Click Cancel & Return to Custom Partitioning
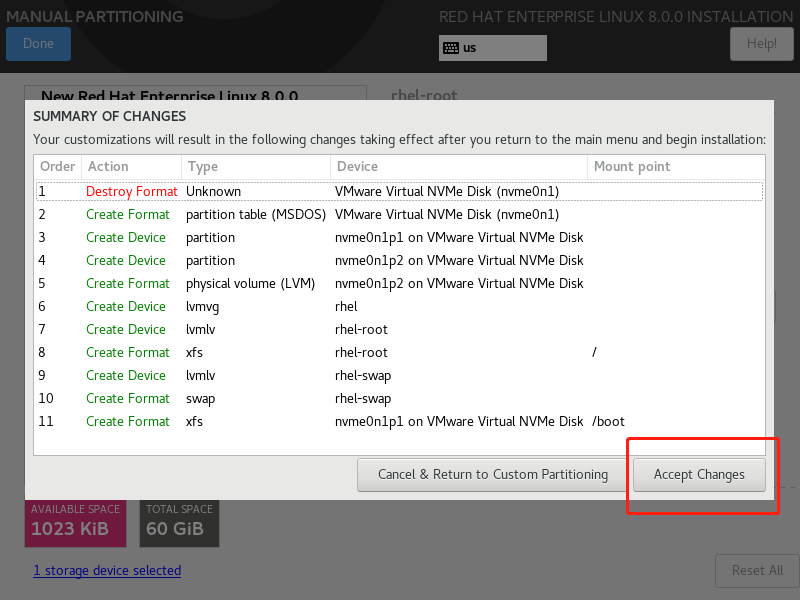This screenshot has height=600, width=800. (x=493, y=474)
